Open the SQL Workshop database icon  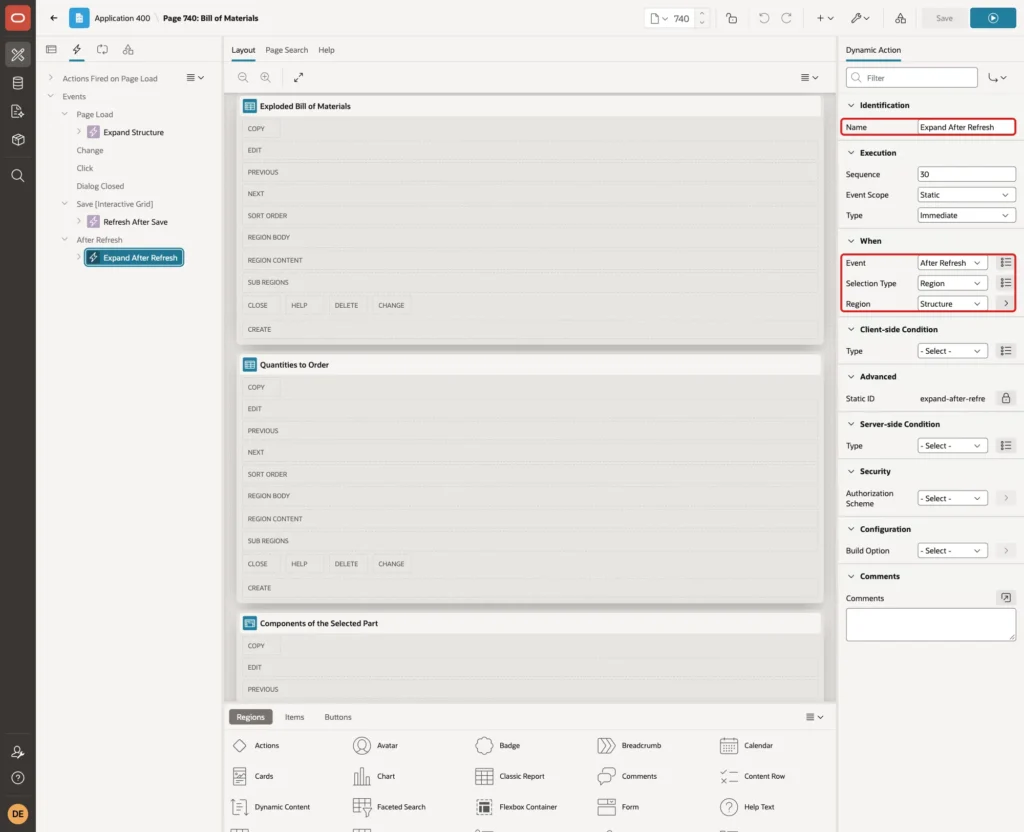18,83
